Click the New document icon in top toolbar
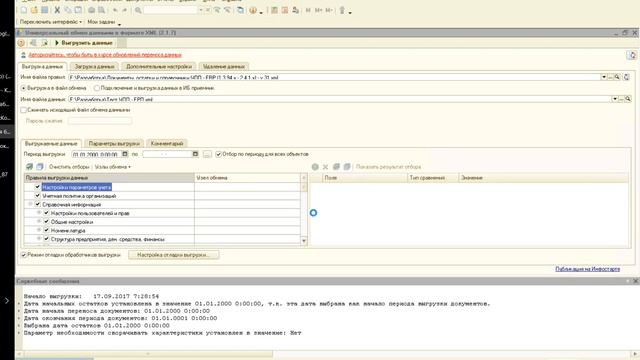Screen dimensions: 640x360 24,10
